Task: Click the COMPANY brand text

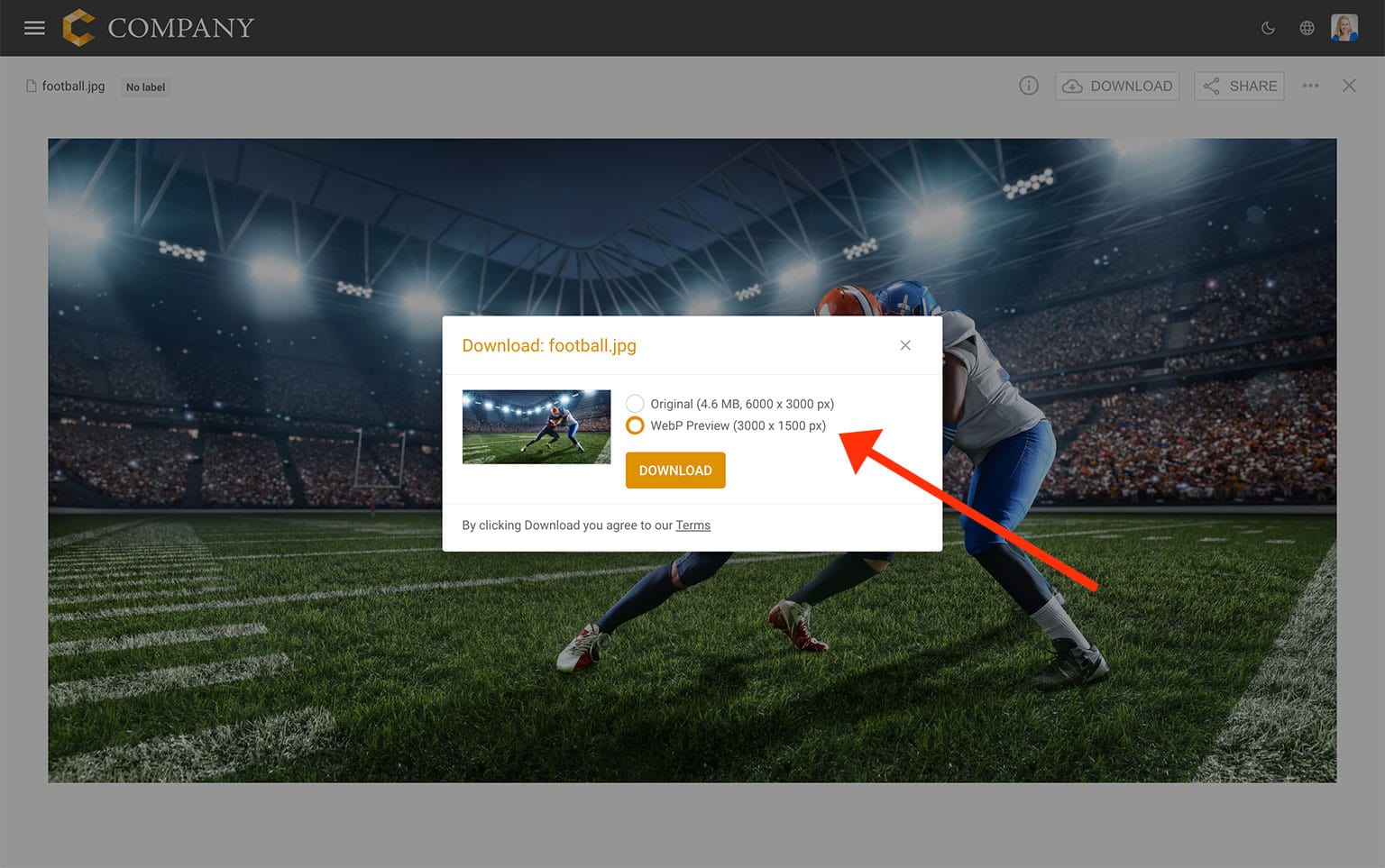Action: click(x=181, y=28)
